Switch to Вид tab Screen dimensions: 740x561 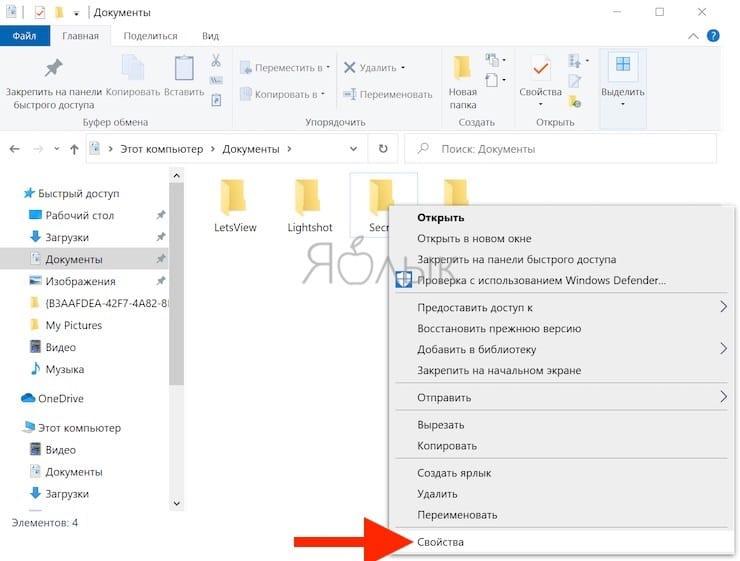(x=210, y=36)
